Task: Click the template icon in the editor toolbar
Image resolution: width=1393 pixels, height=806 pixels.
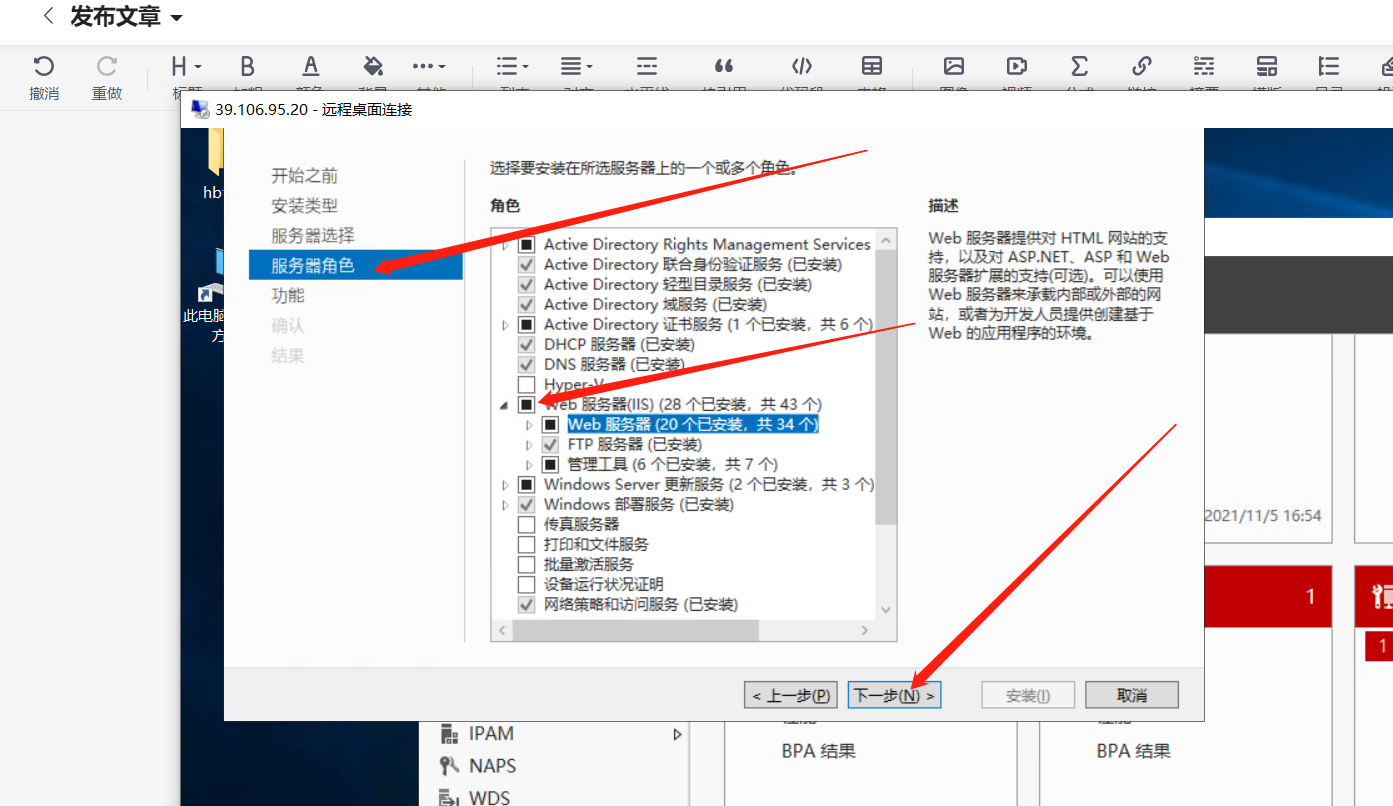Action: [x=1267, y=67]
